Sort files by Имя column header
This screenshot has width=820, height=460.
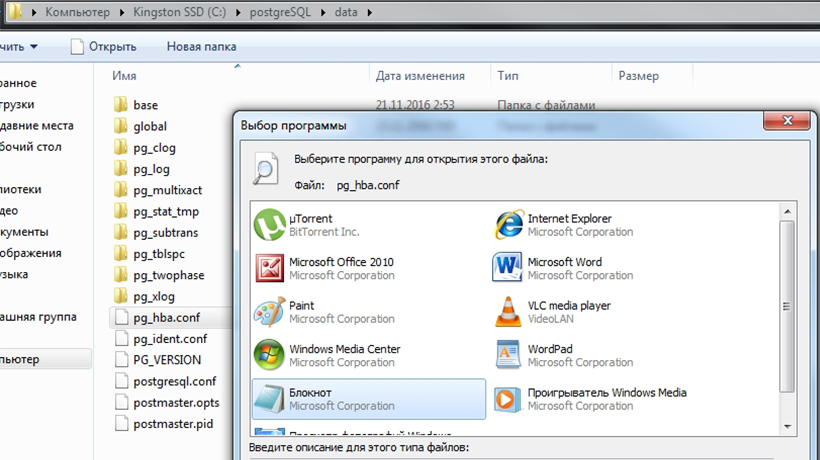coord(125,76)
